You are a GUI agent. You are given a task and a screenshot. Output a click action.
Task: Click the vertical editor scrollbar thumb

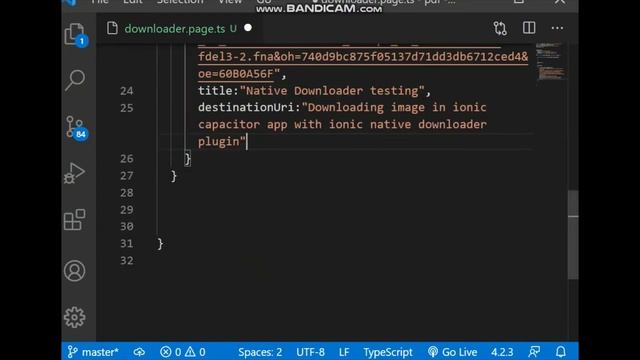573,235
